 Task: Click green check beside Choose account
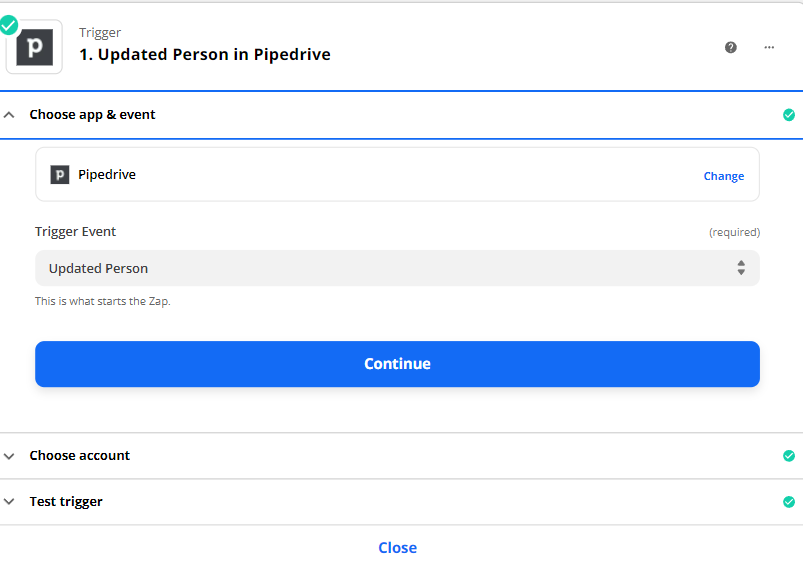pyautogui.click(x=788, y=456)
